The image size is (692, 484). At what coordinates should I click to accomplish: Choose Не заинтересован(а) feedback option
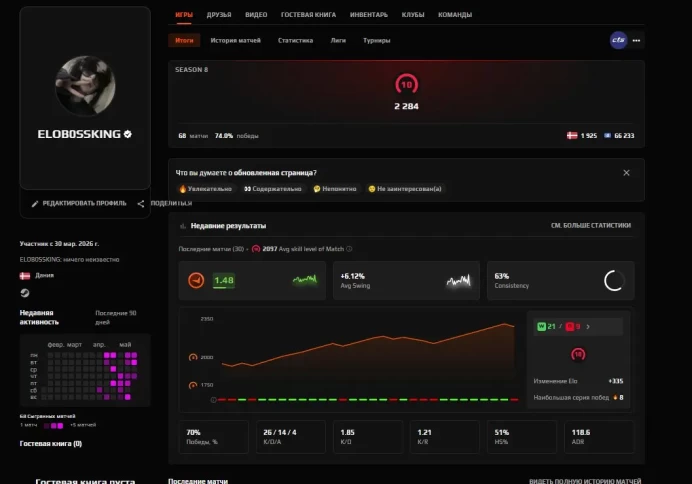pos(405,189)
